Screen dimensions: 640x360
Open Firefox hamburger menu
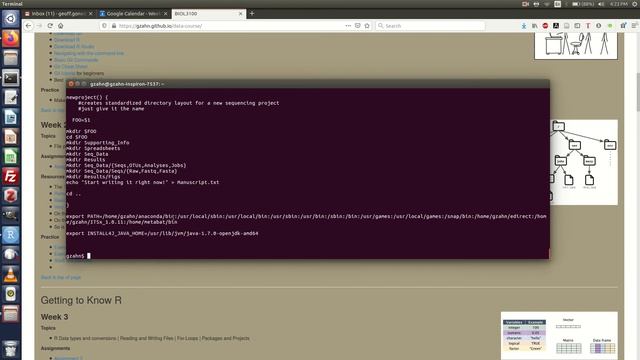pyautogui.click(x=634, y=26)
